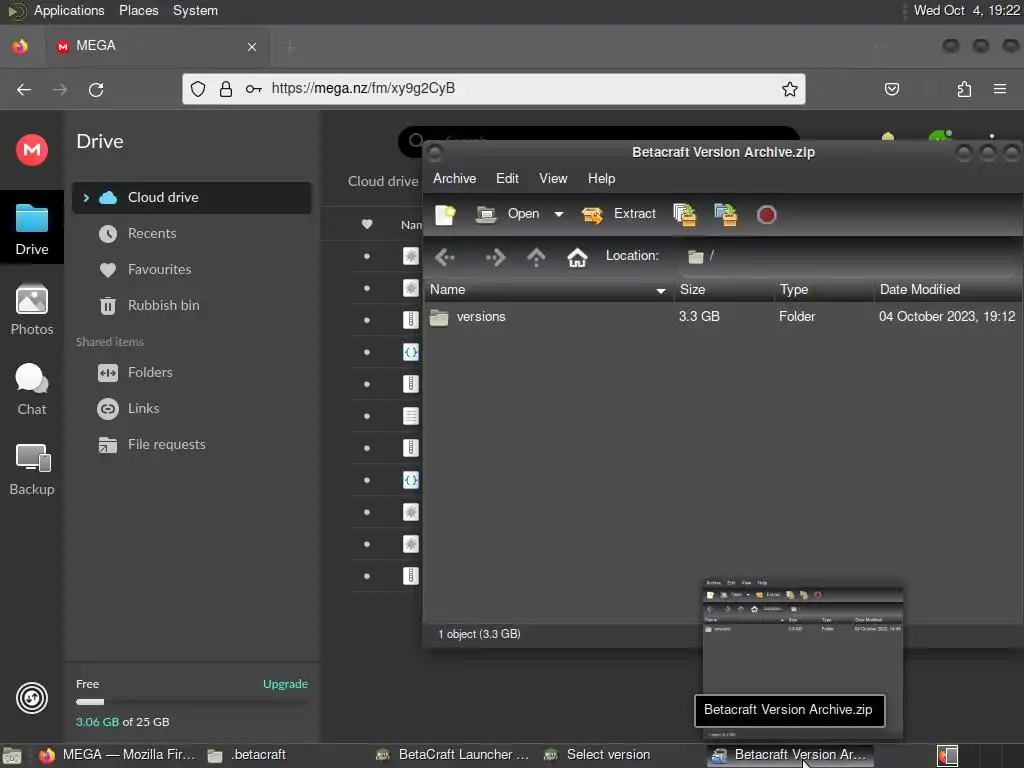Viewport: 1024px width, 768px height.
Task: Click the 3.3 GB size cell
Action: tap(699, 317)
